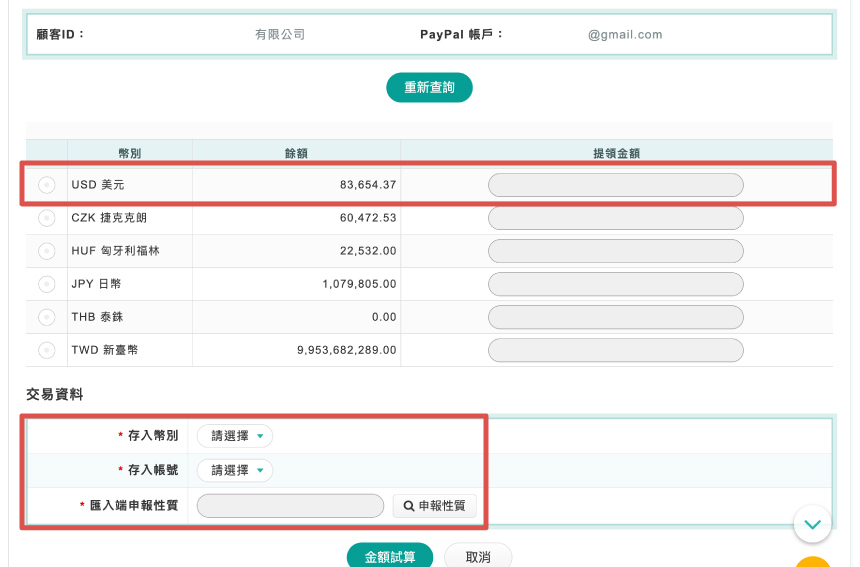Focus the CZK withdrawal amount field
The width and height of the screenshot is (860, 567).
pos(615,218)
